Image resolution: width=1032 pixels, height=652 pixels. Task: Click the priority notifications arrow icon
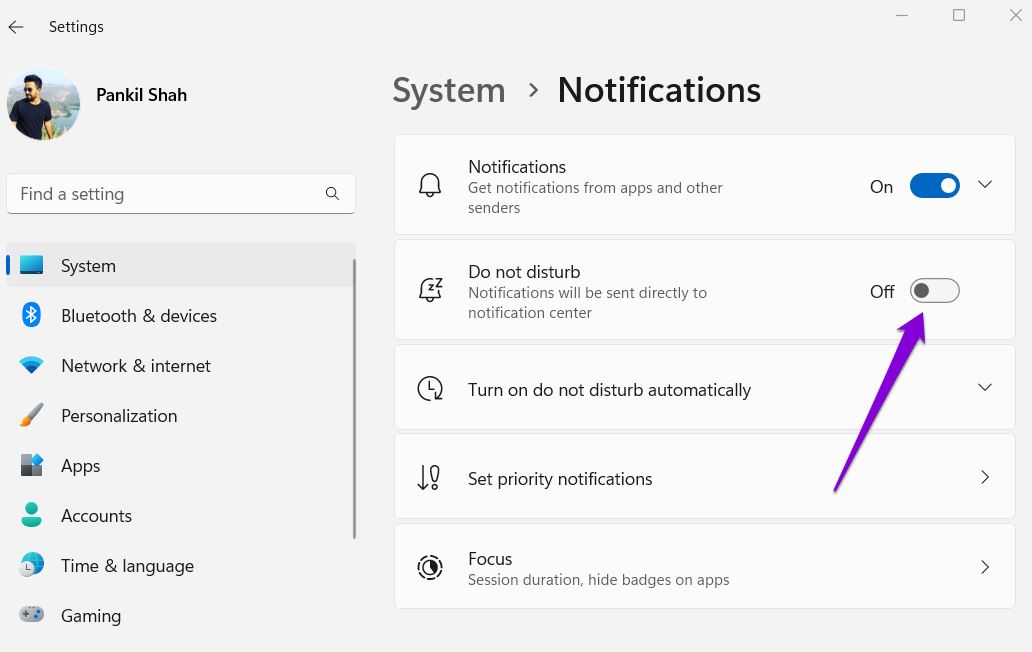click(x=428, y=478)
